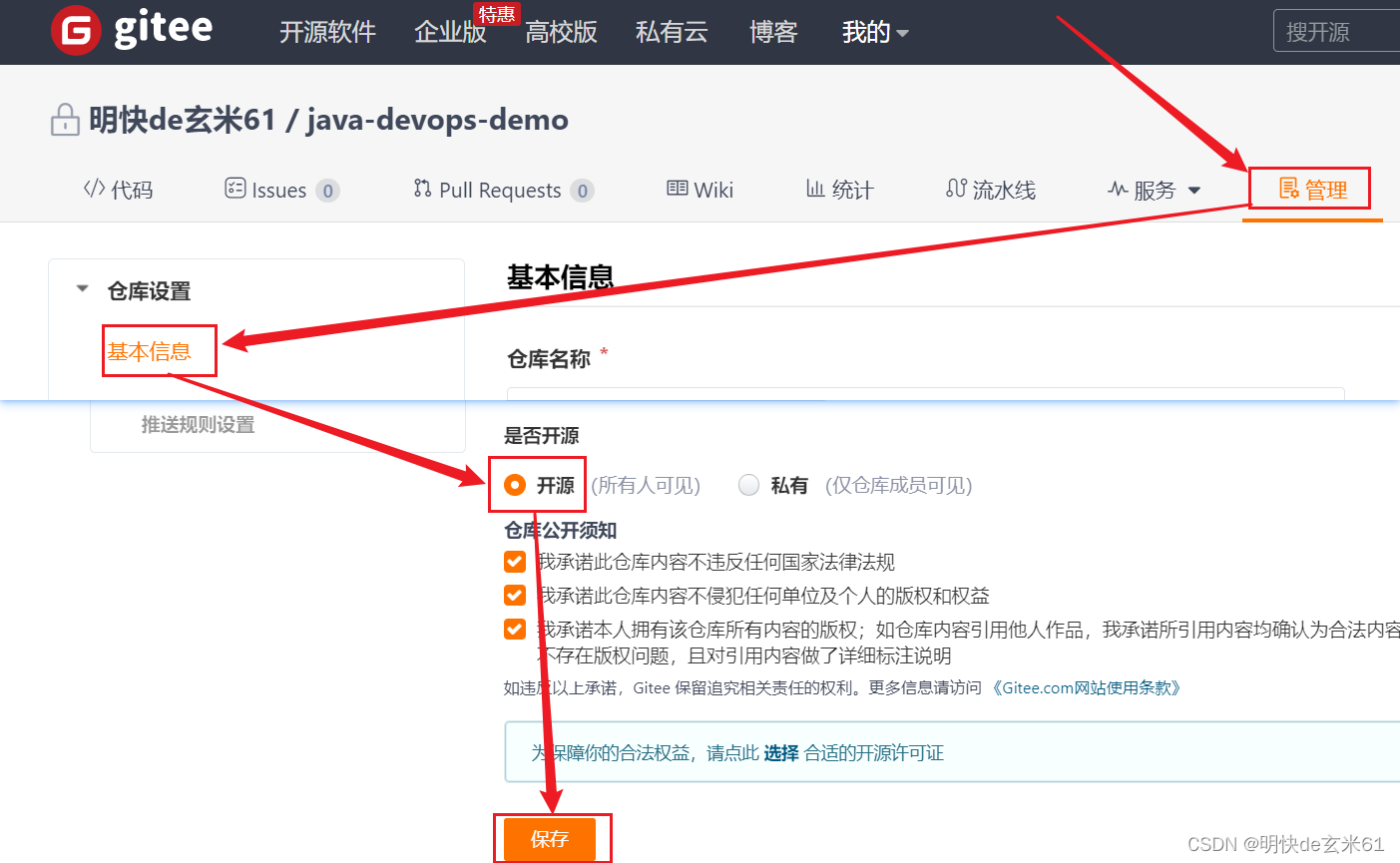
Task: Collapse the 仓库设置 sidebar section
Action: (82, 290)
